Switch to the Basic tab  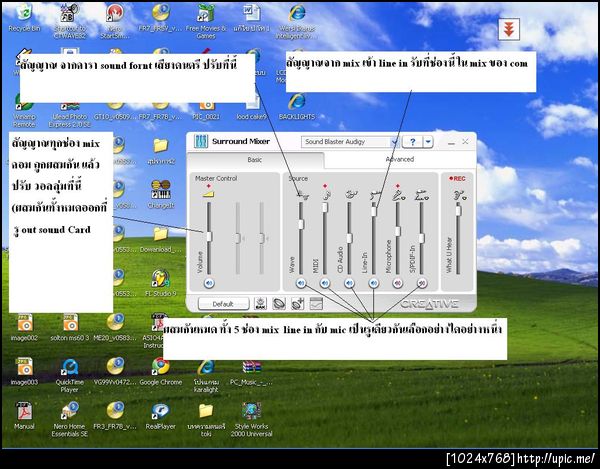coord(255,160)
